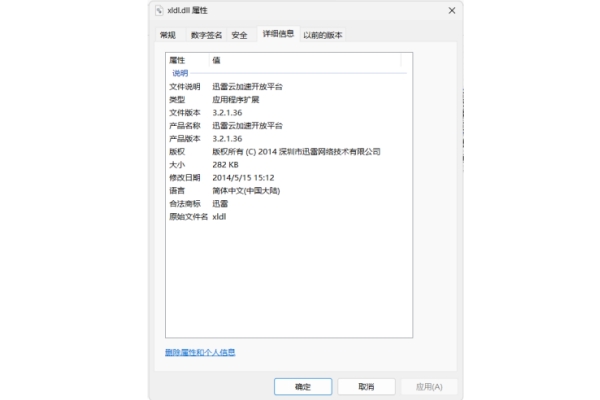Close the properties dialog window
This screenshot has height=400, width=600.
pyautogui.click(x=451, y=10)
